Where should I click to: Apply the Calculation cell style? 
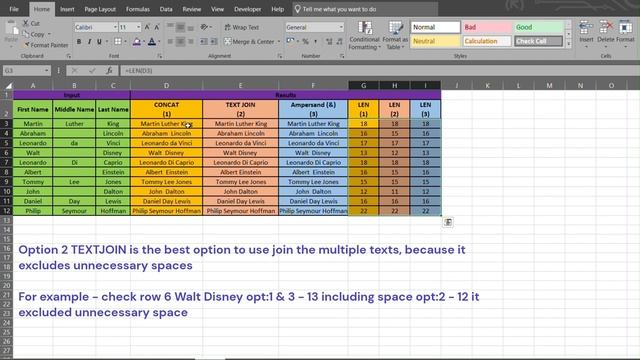tap(487, 41)
